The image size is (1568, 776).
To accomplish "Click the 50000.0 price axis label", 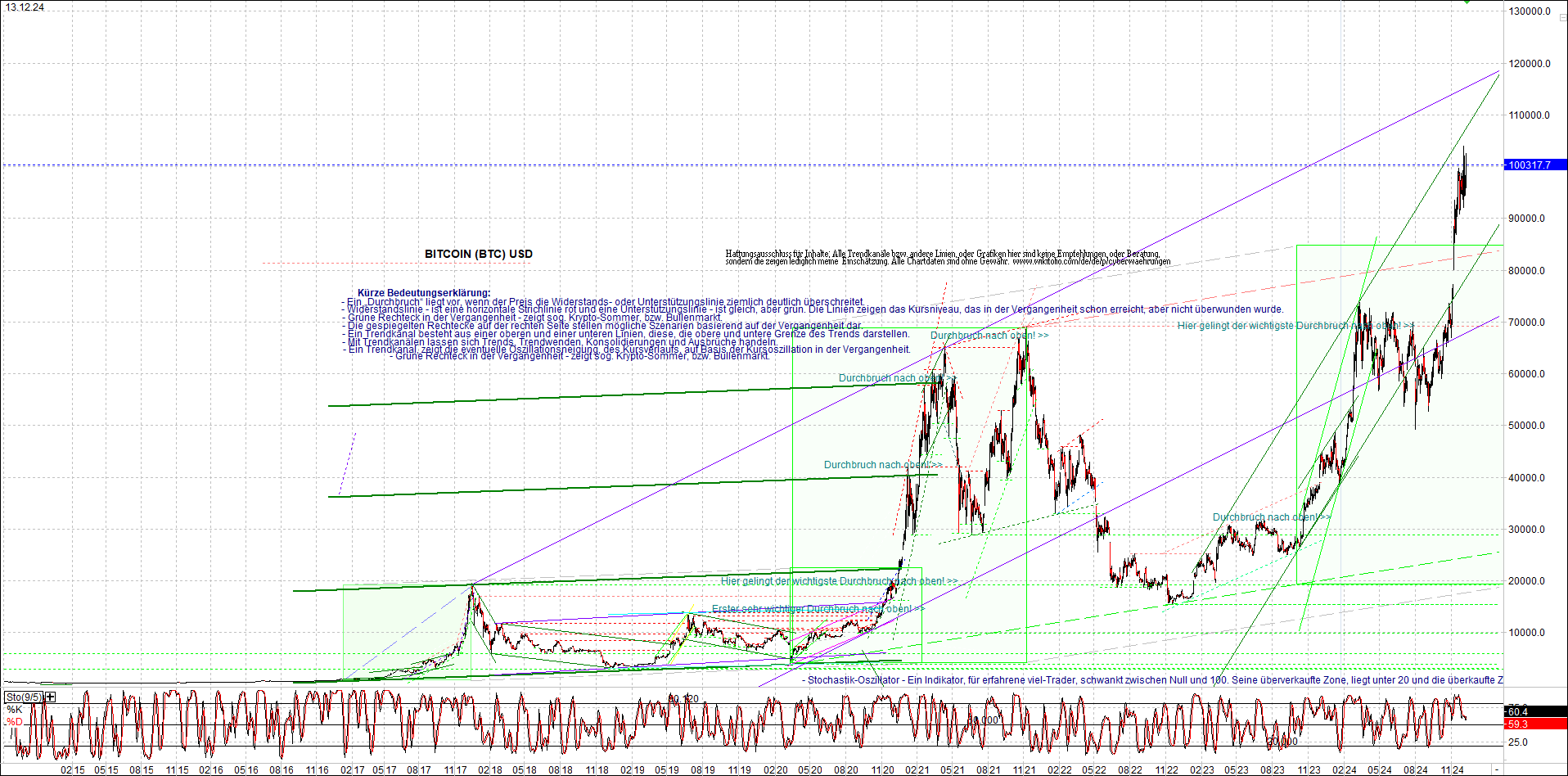I will (1527, 426).
